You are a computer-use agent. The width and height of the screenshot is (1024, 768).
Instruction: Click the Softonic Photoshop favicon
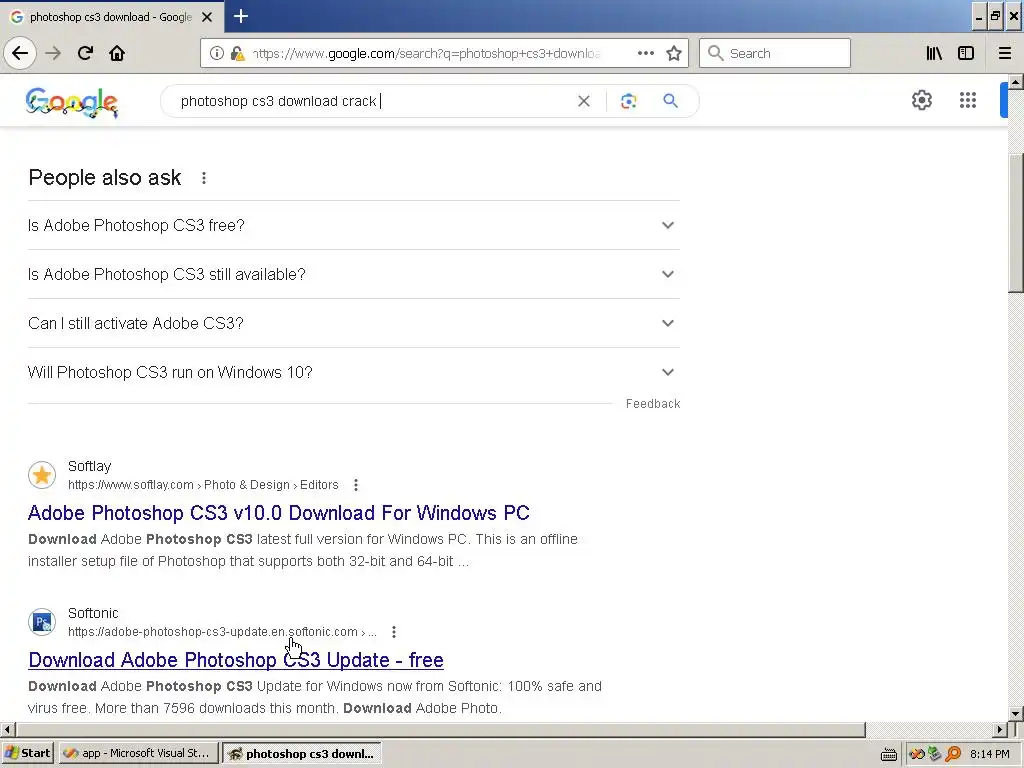pos(42,622)
